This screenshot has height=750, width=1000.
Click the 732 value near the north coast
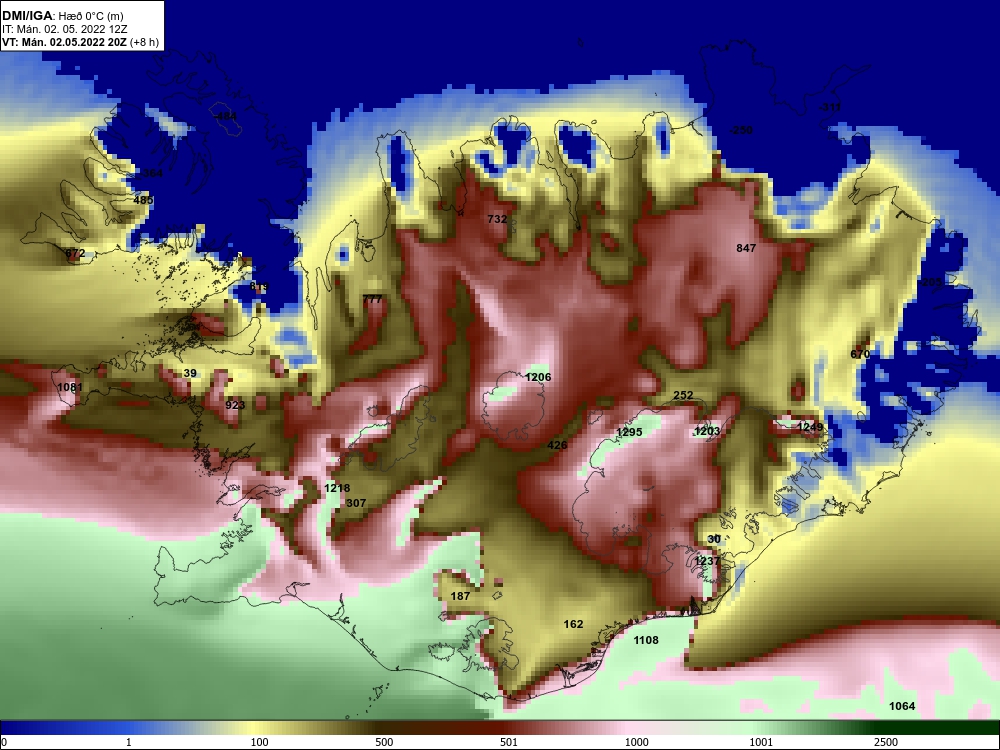coord(497,219)
